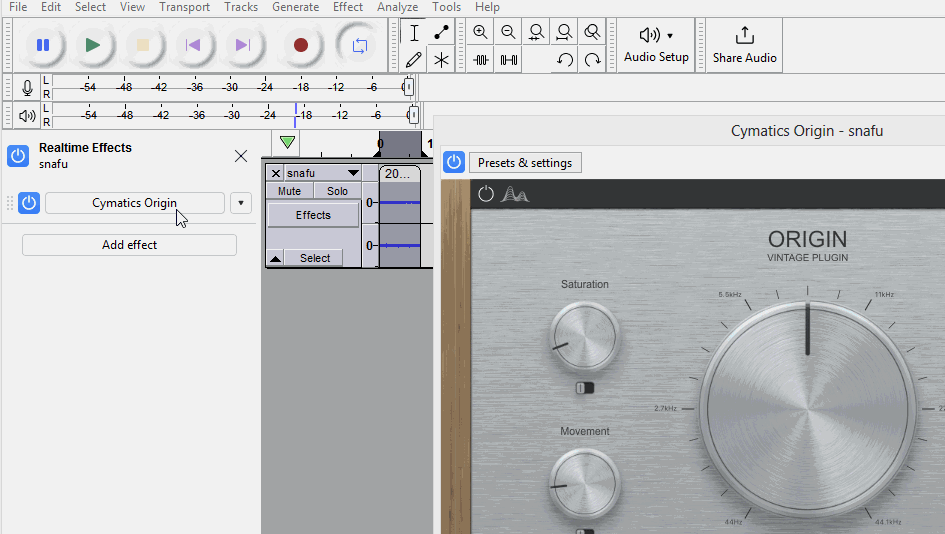Adjust the playback level slider
945x534 pixels.
pos(413,115)
